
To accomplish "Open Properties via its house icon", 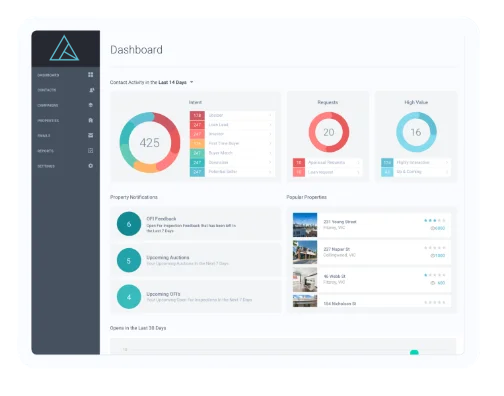I will [x=91, y=120].
